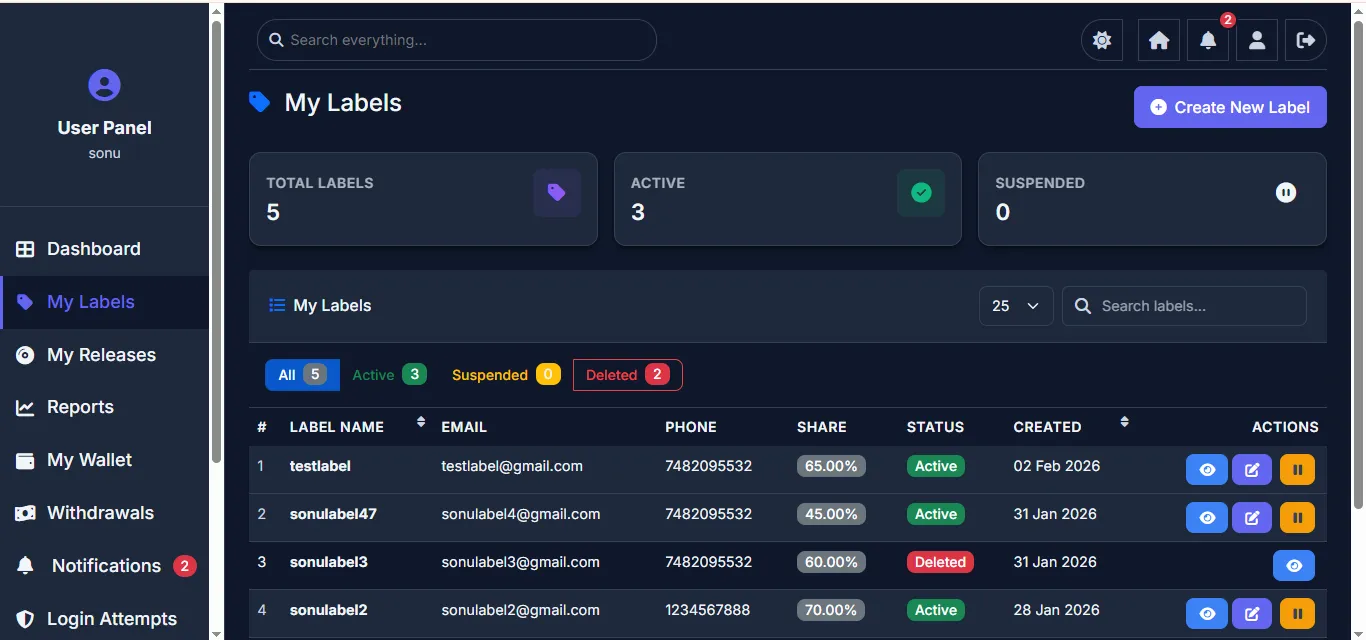This screenshot has height=640, width=1366.
Task: Navigate to Withdrawals in the sidebar
Action: click(104, 513)
